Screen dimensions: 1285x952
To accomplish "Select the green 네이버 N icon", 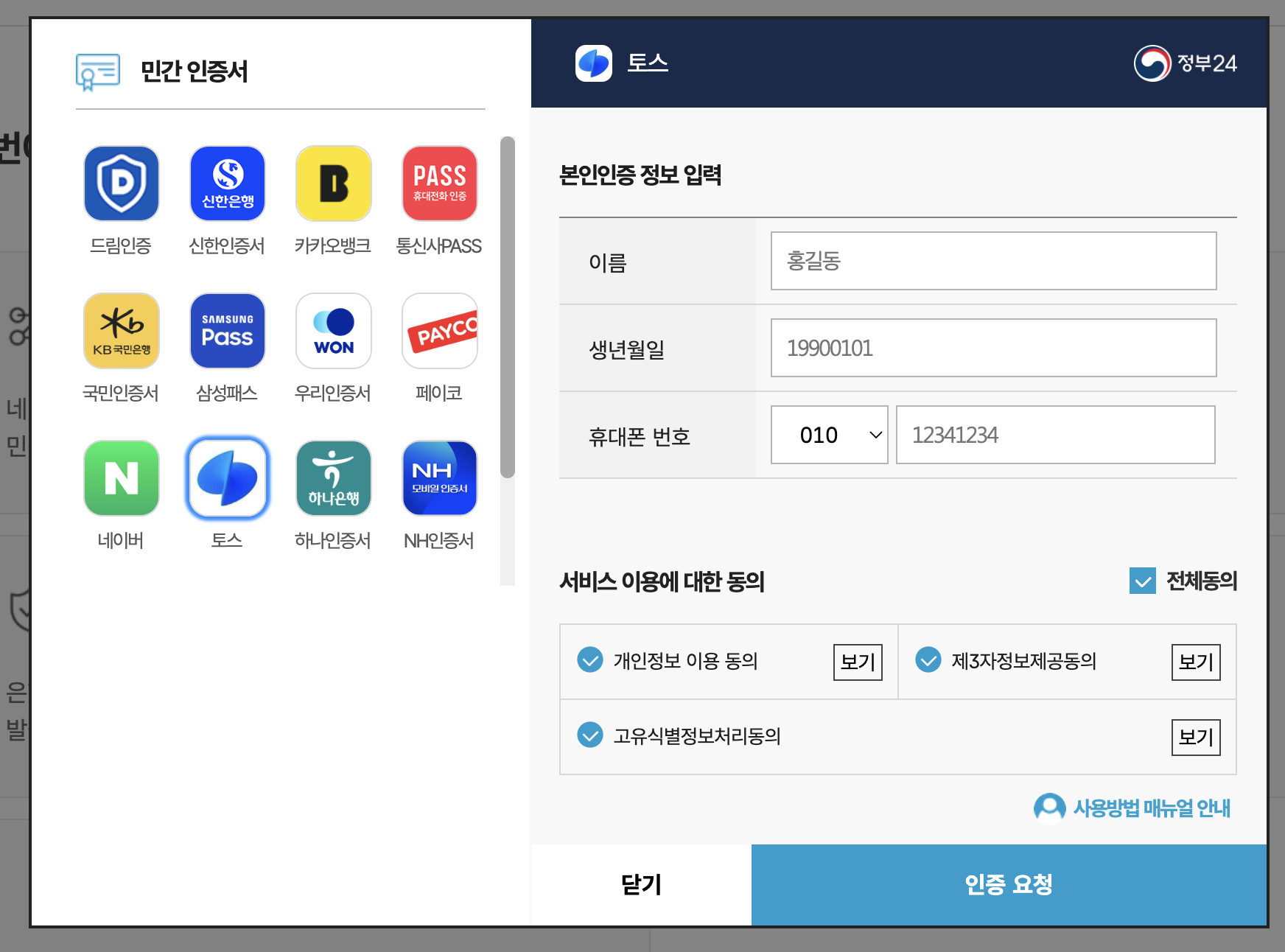I will [122, 478].
